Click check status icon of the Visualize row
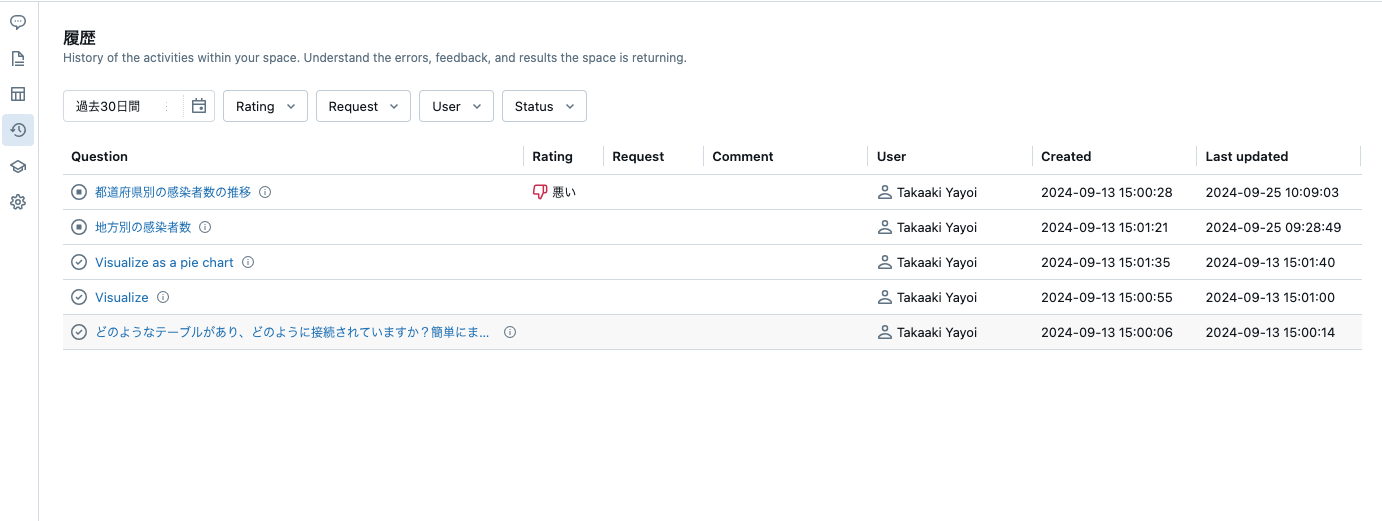1382x521 pixels. pos(79,297)
